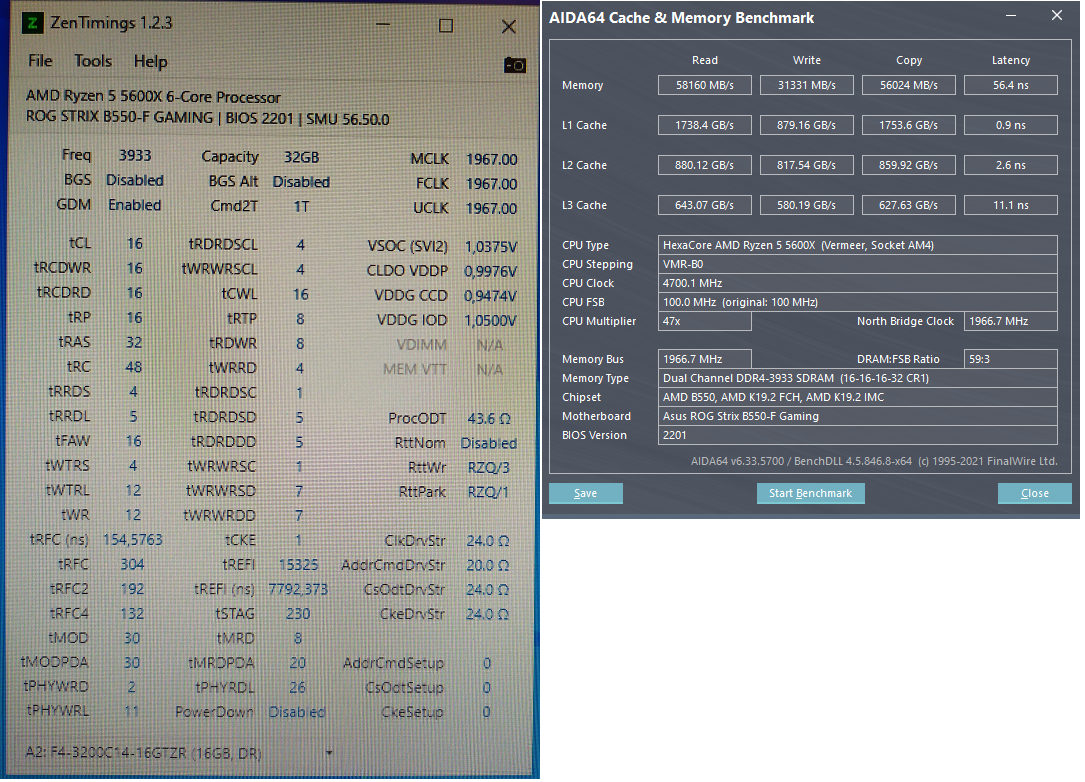
Task: Click North Bridge Clock field 1966.7 MHz
Action: [1010, 321]
